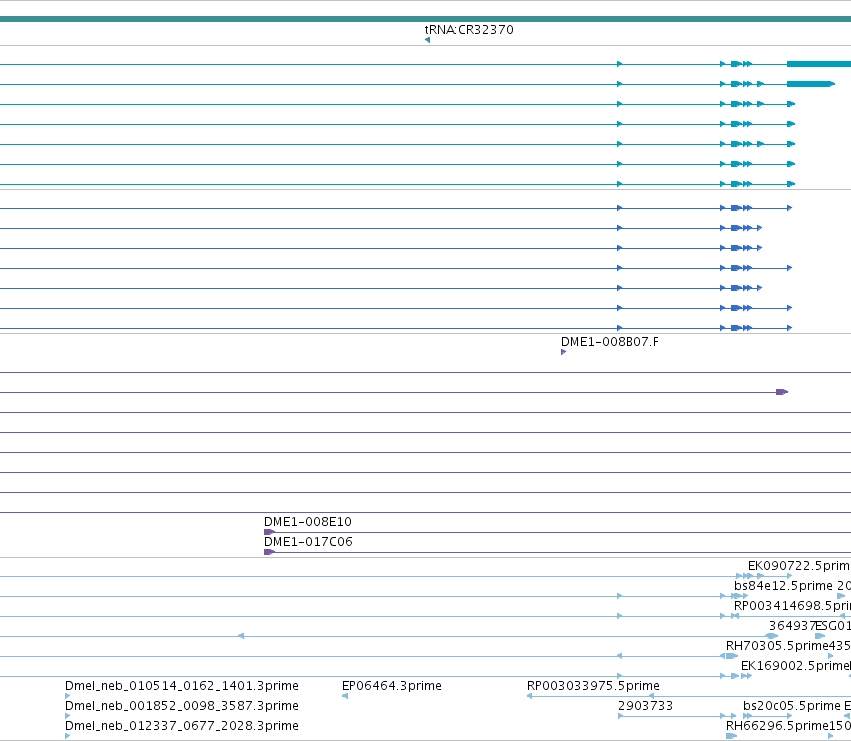This screenshot has width=851, height=741.
Task: Select arrow glyph at start of RP003033975.5prime
Action: 529,696
